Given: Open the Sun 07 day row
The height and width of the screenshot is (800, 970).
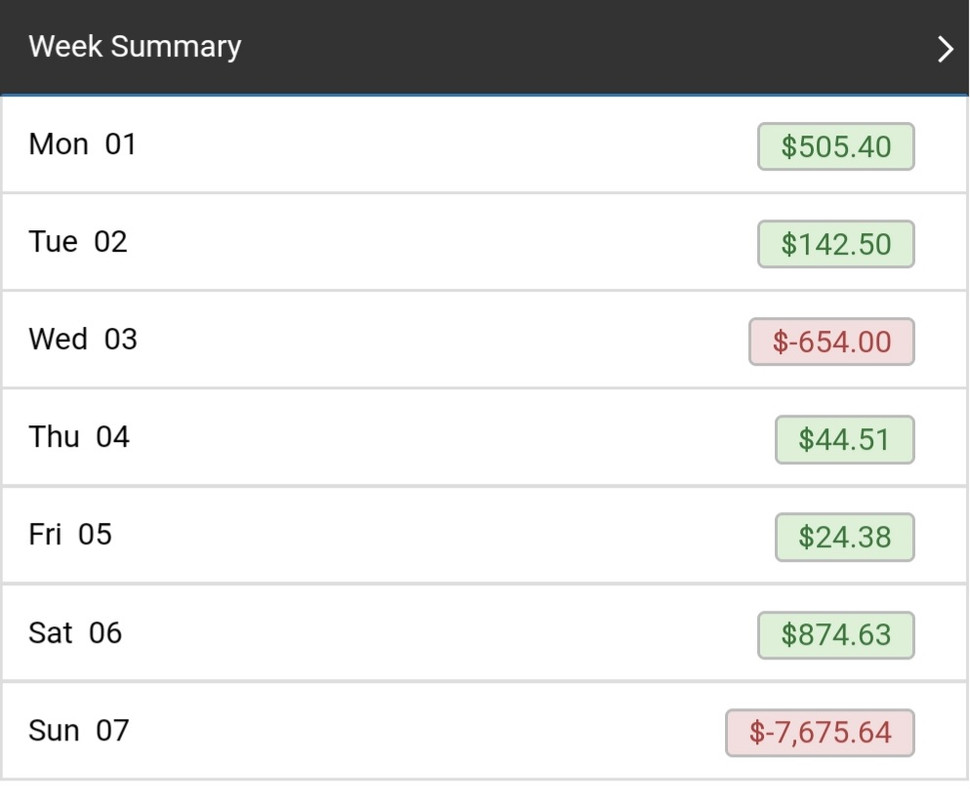Looking at the screenshot, I should (x=79, y=731).
